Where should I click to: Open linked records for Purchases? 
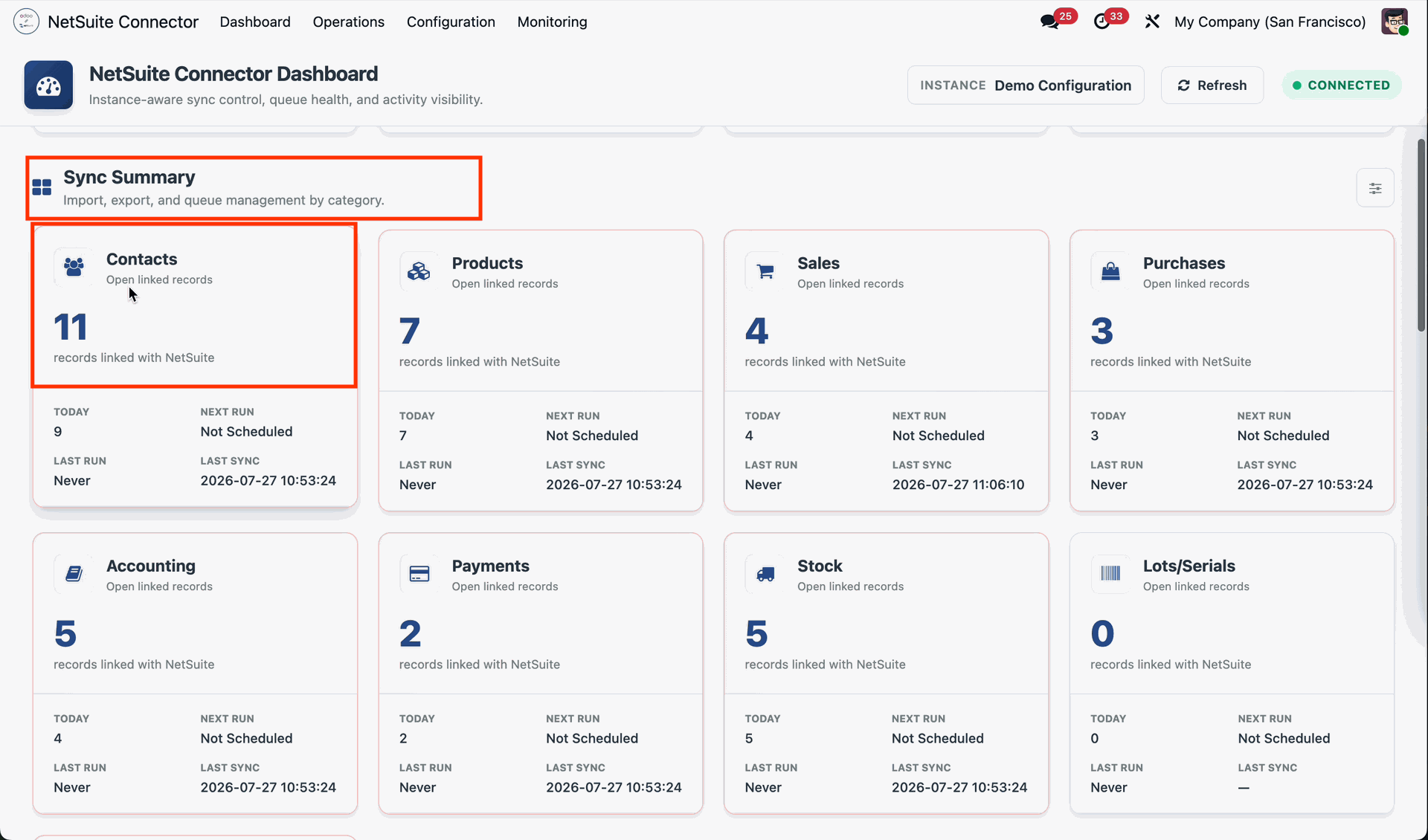pos(1196,283)
